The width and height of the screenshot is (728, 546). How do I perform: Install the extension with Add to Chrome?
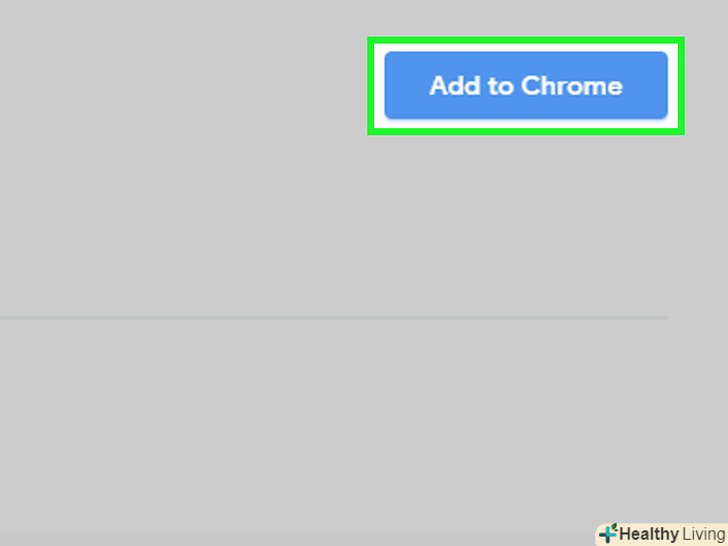click(x=526, y=85)
